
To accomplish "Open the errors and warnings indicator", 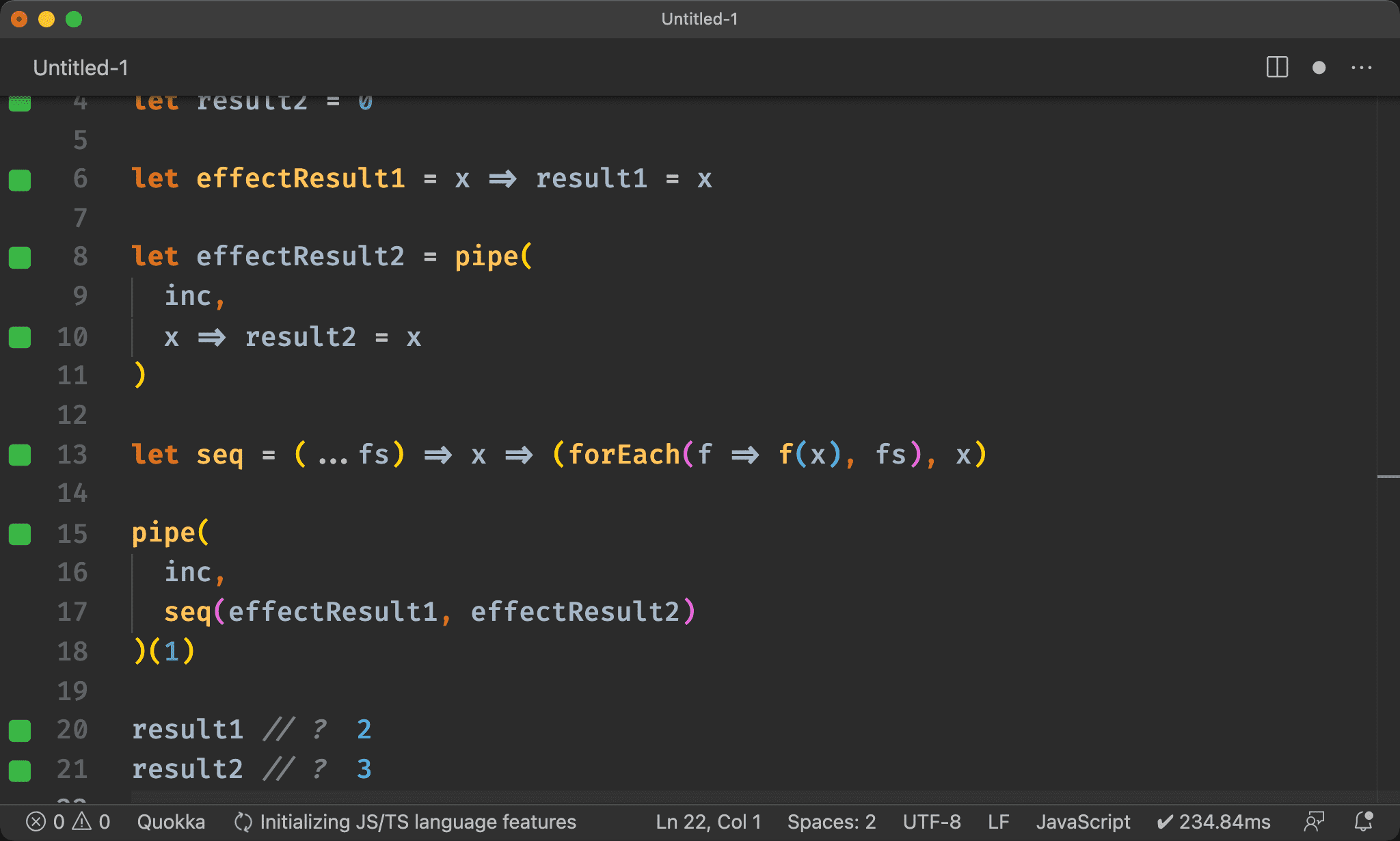I will click(x=68, y=821).
